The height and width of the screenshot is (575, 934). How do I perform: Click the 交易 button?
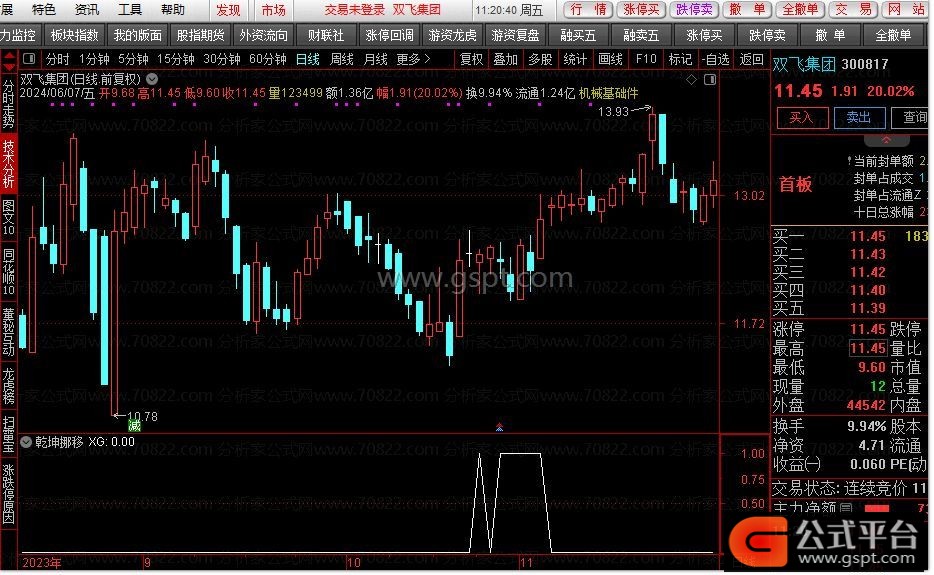[853, 10]
